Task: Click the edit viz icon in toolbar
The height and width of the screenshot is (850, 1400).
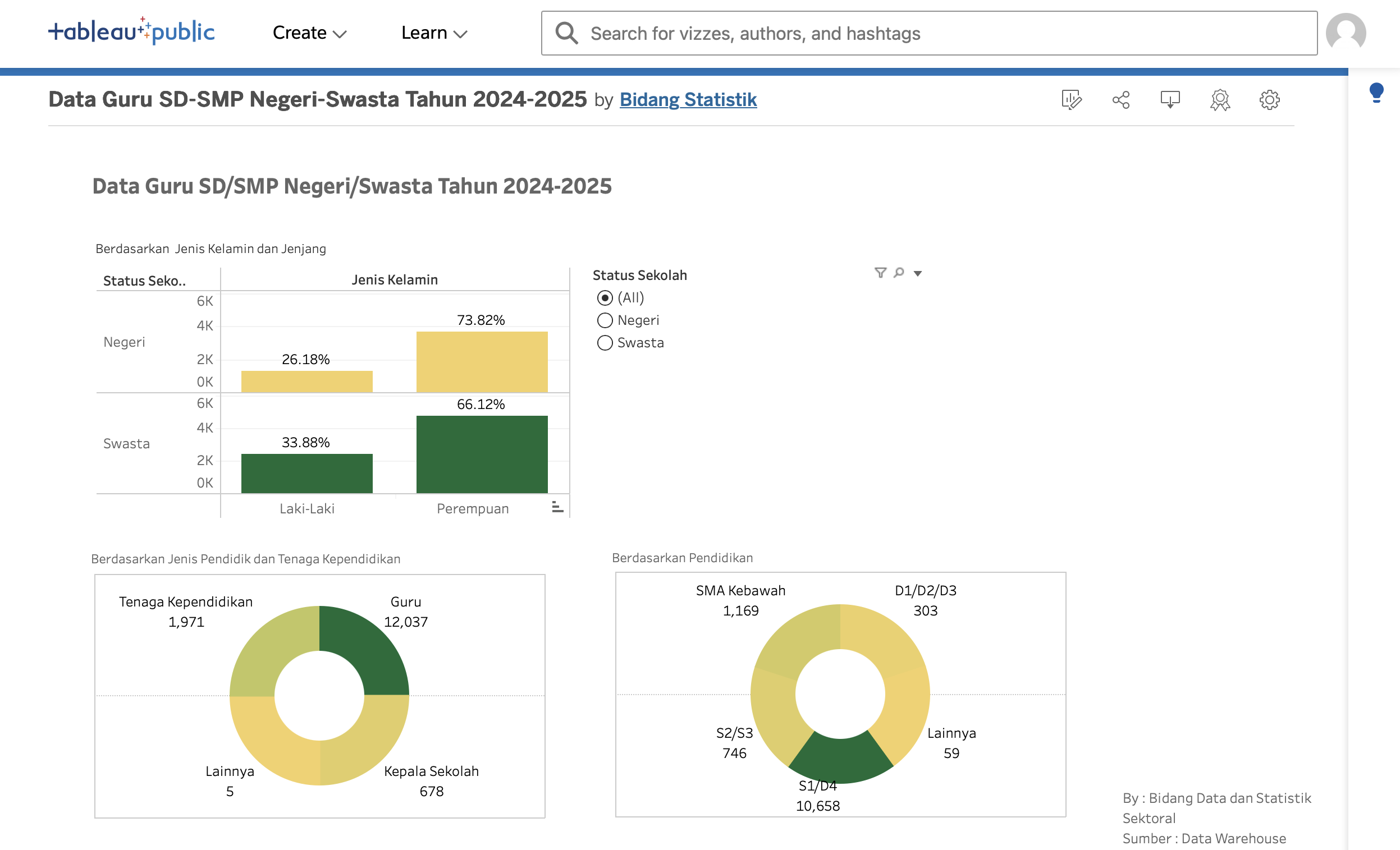Action: coord(1071,100)
